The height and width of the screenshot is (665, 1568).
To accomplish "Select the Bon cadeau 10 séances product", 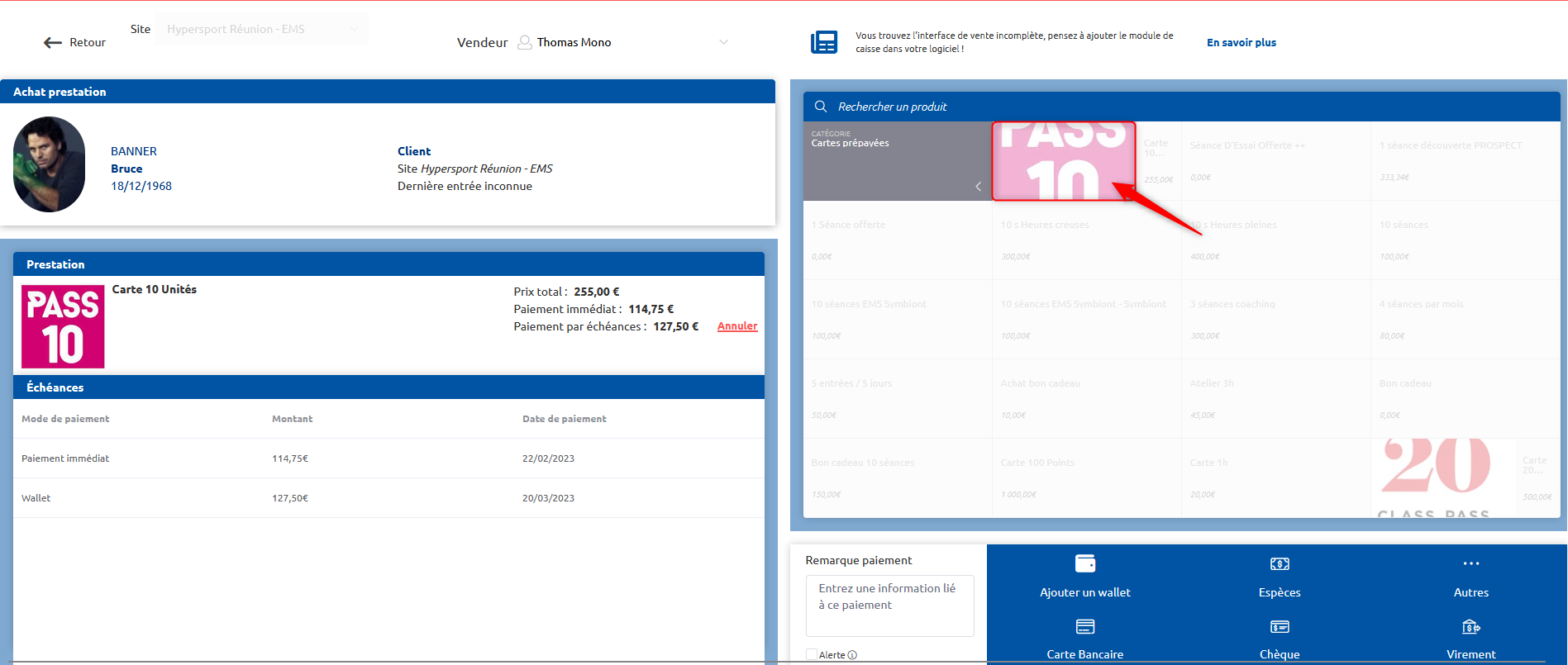I will click(x=898, y=478).
